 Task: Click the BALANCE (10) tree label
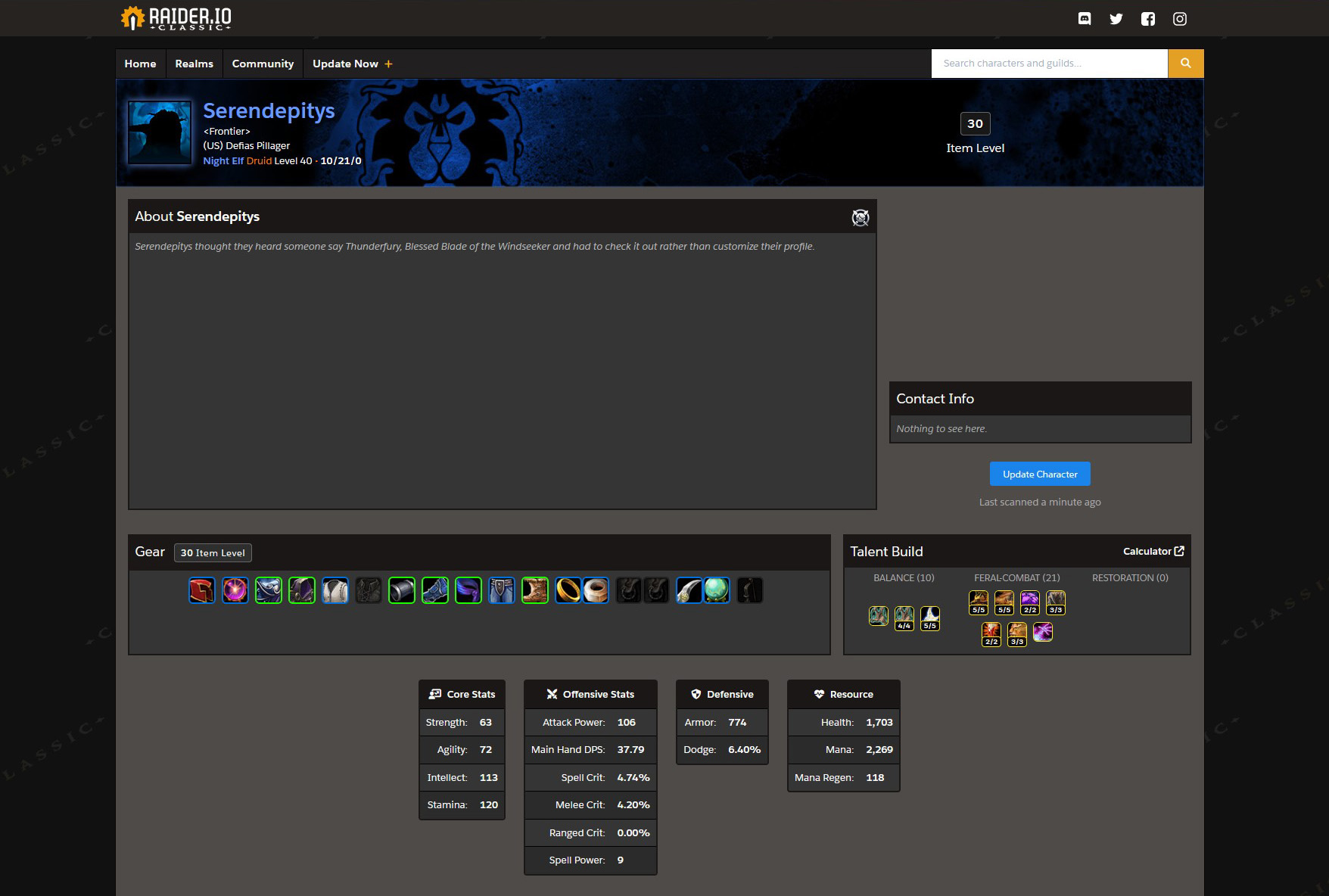pyautogui.click(x=904, y=577)
